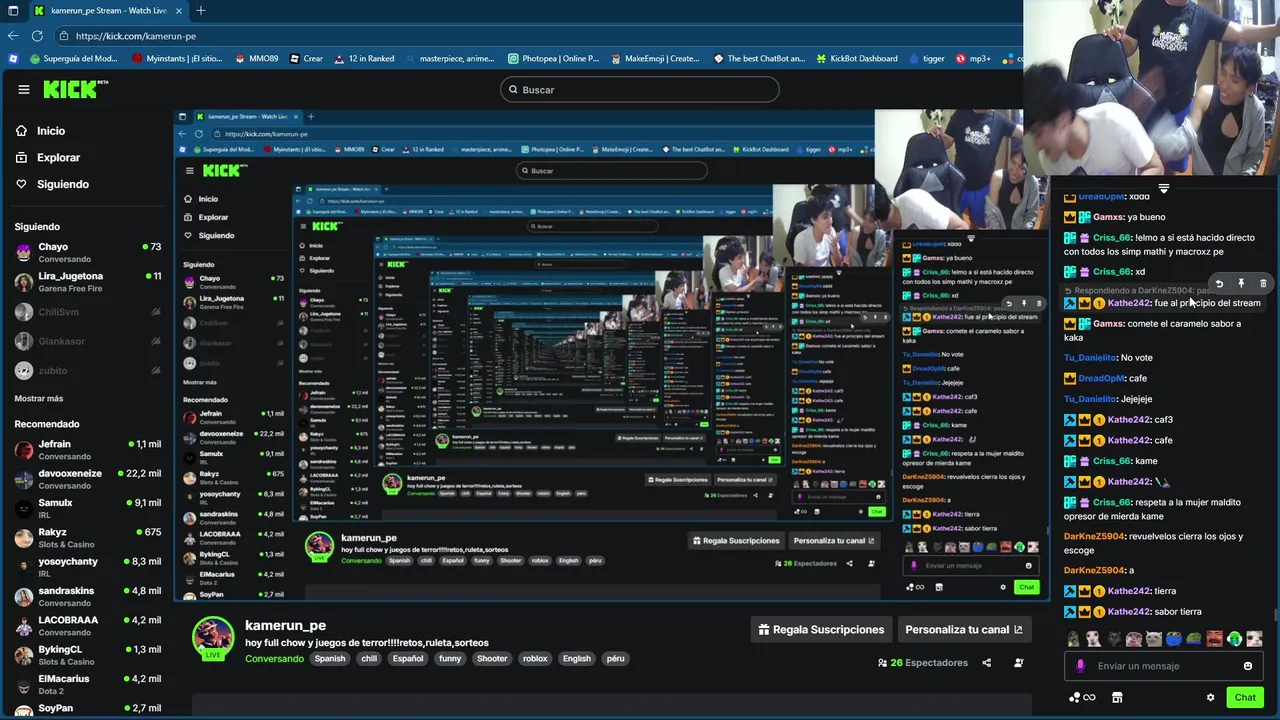Click Personaliza tu canal button
1280x720 pixels.
[964, 630]
